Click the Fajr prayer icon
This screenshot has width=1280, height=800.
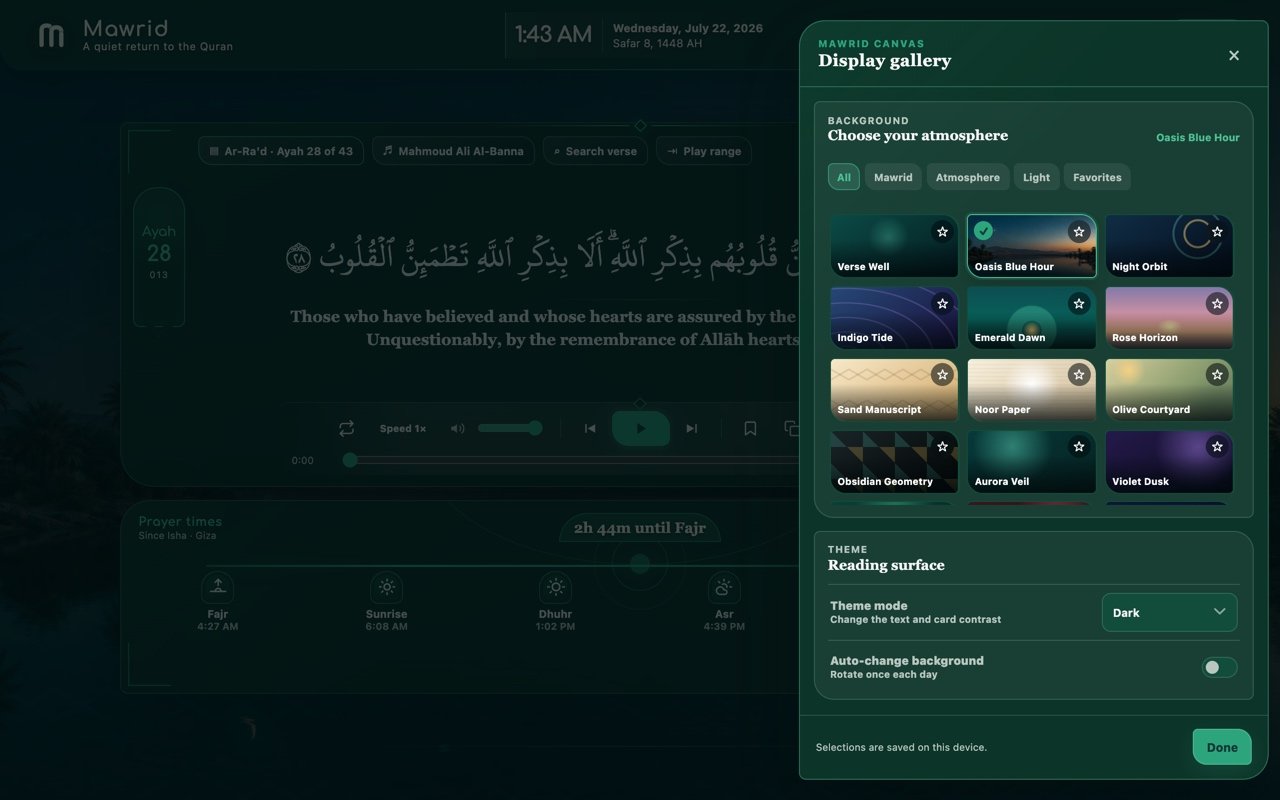[x=218, y=587]
